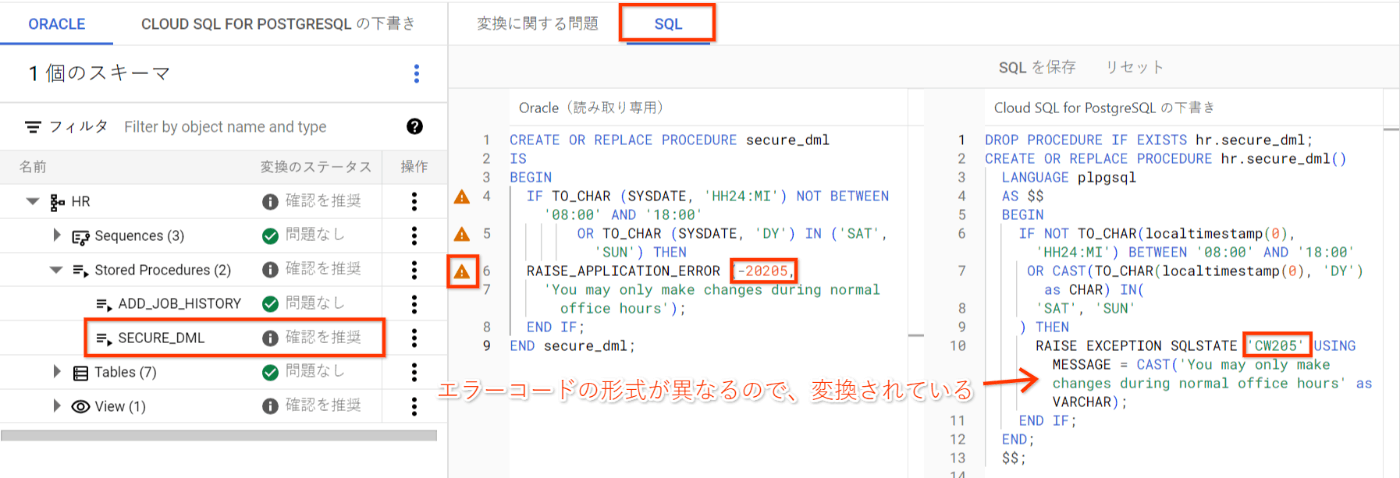Click Tables grid icon
Screen dimensions: 1400x478
pos(81,372)
